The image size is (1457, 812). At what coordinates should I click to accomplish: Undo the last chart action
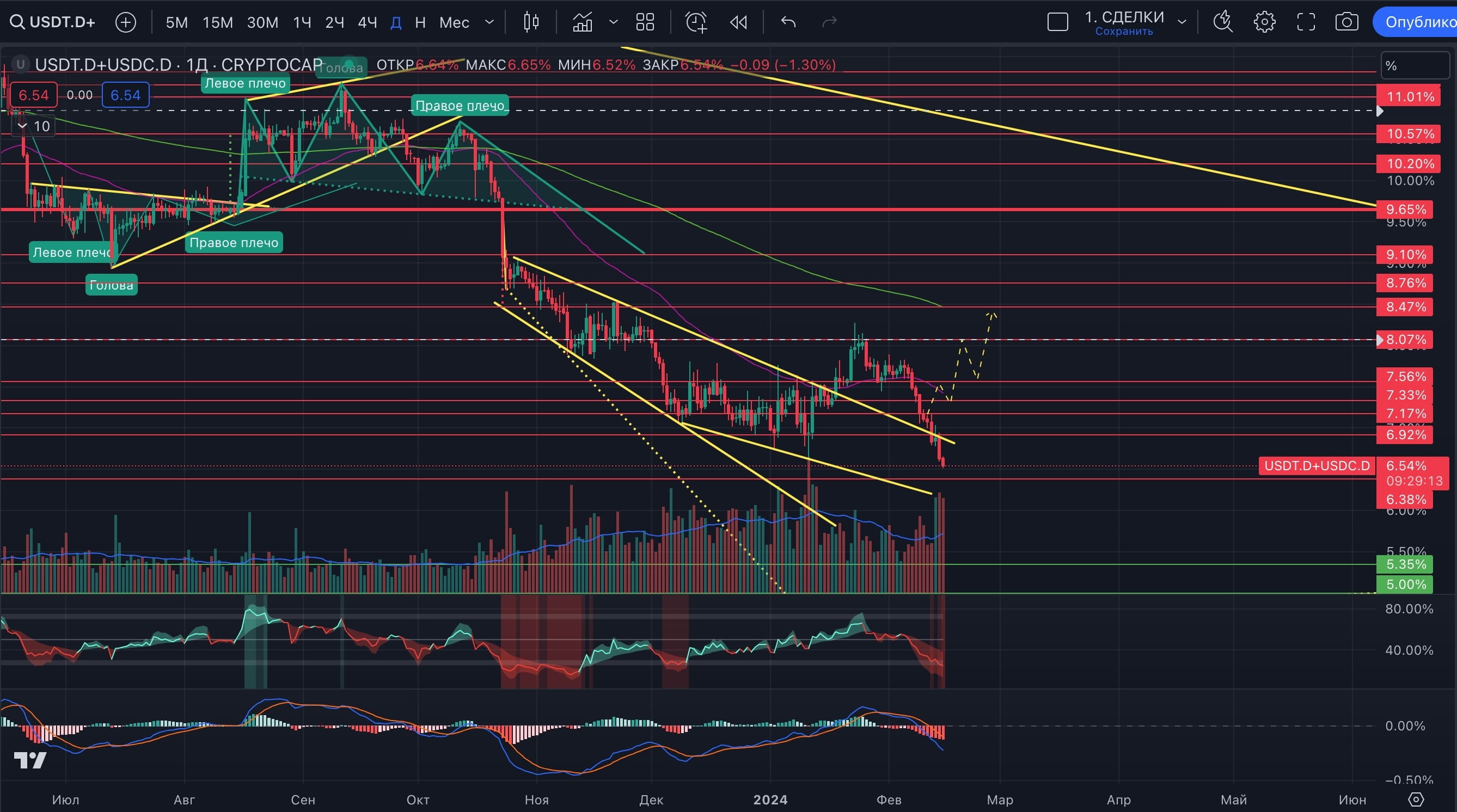click(x=788, y=22)
